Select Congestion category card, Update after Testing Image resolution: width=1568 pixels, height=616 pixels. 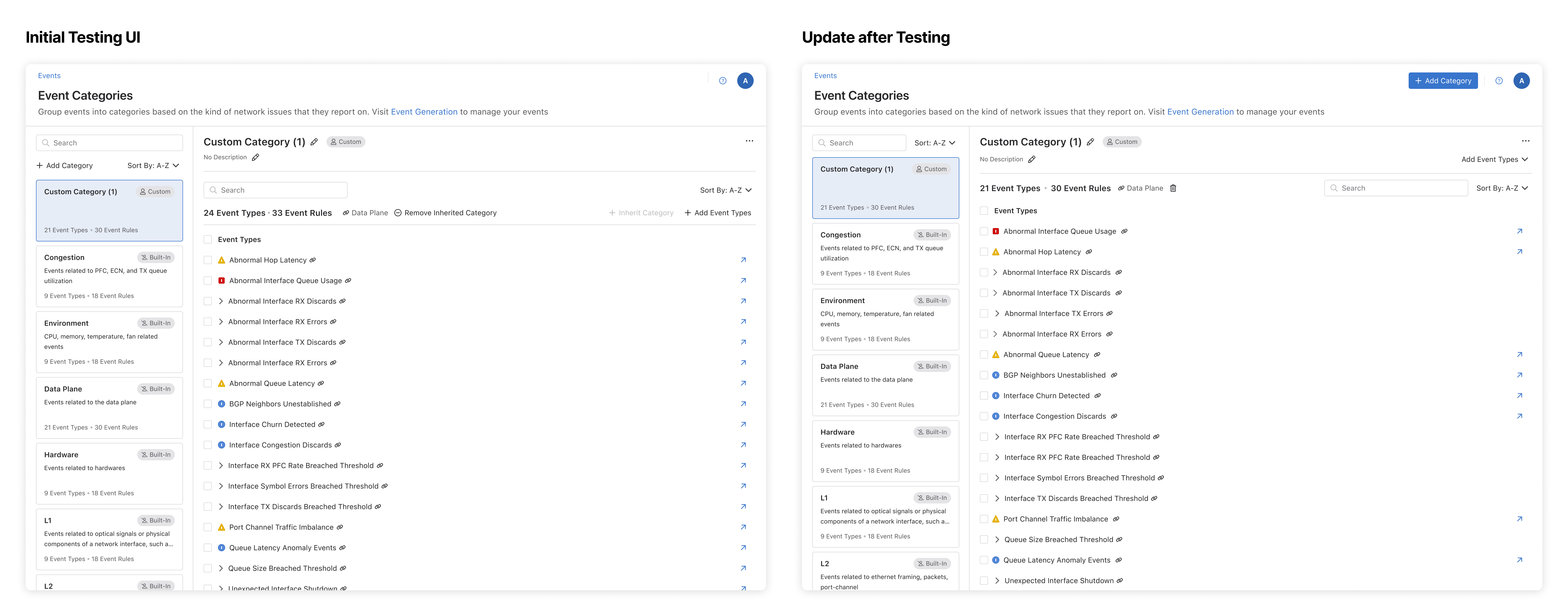[x=886, y=254]
